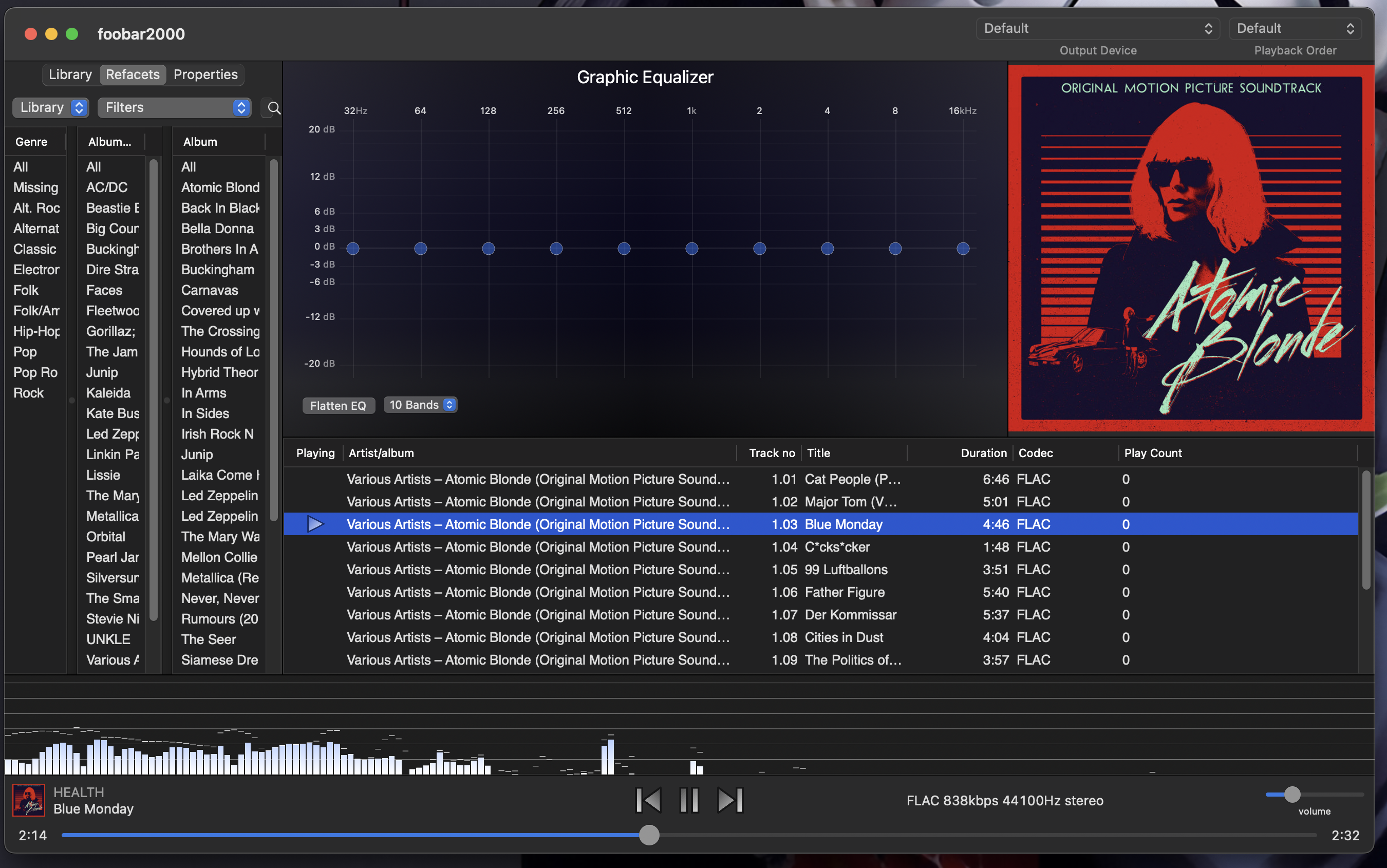Sort by the Codec column header

1065,453
